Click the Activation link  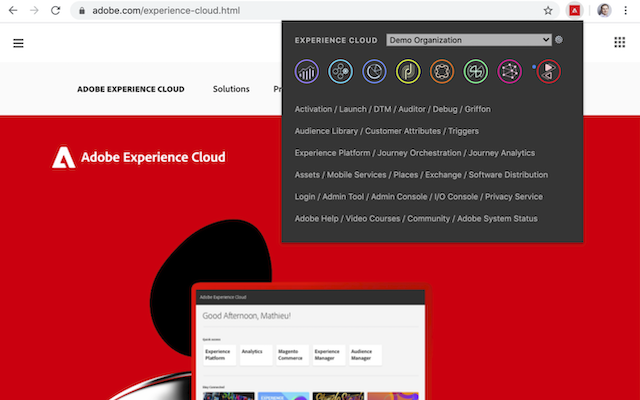pos(313,109)
